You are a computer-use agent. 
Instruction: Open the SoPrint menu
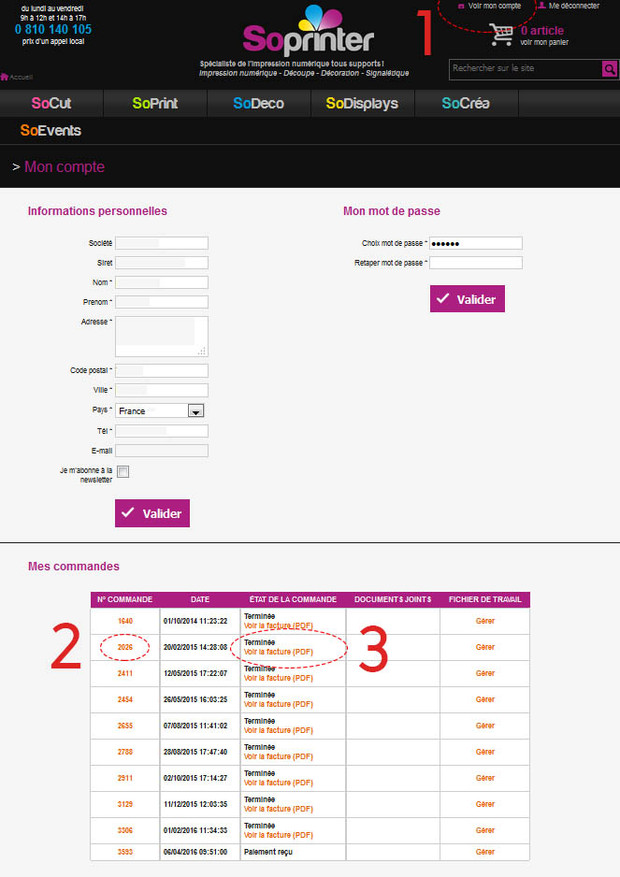(155, 103)
